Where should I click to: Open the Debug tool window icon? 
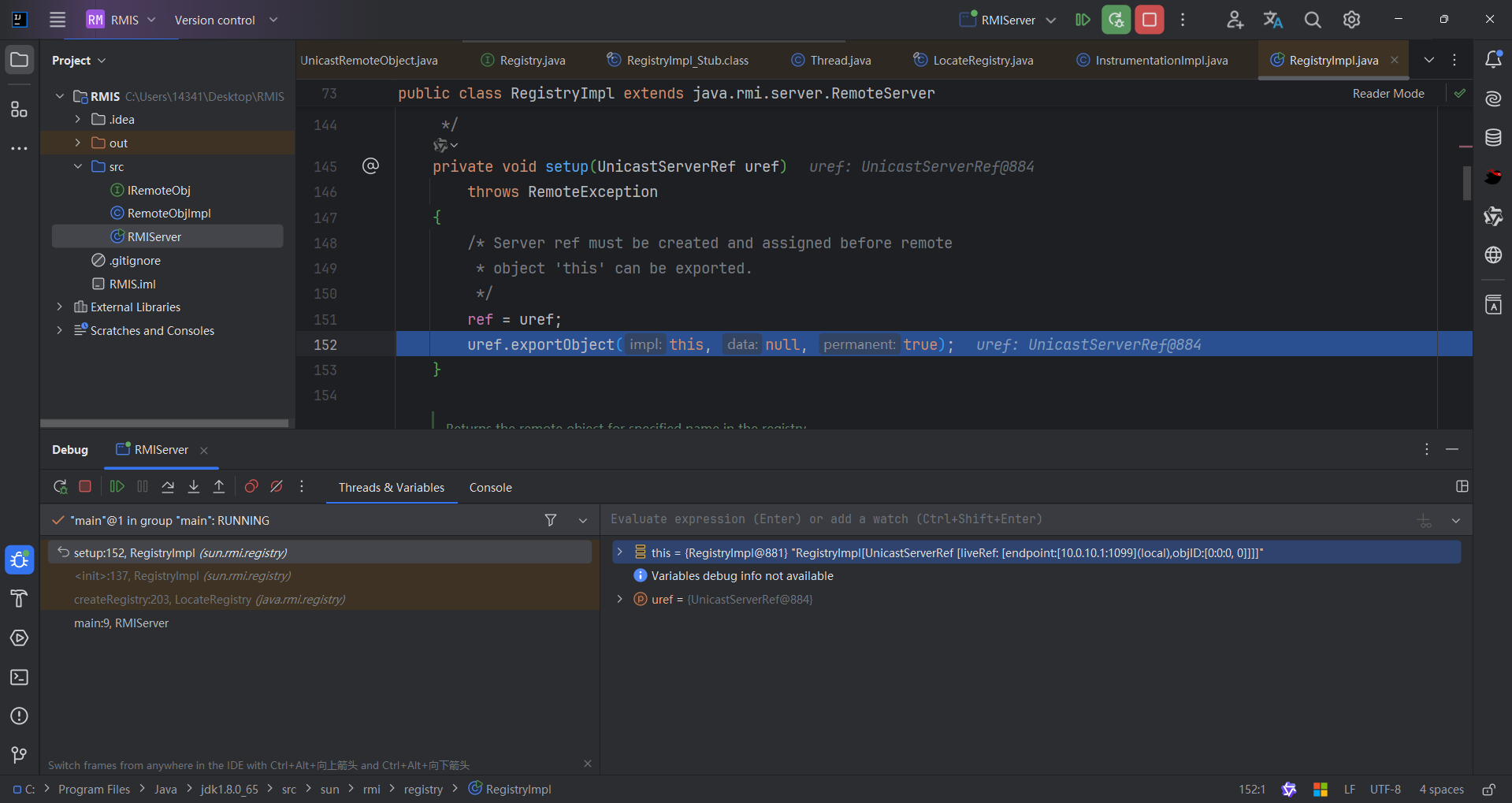[20, 559]
